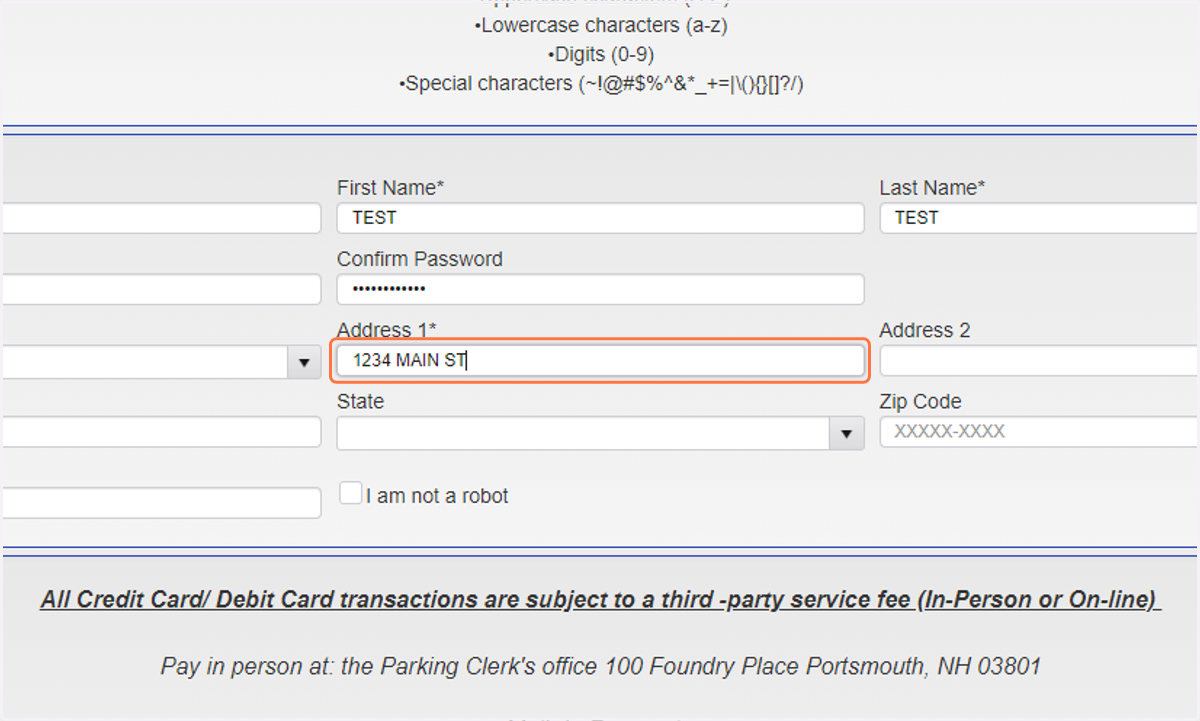
Task: Click the Address 1 field containing 1234 MAIN ST
Action: (x=600, y=361)
